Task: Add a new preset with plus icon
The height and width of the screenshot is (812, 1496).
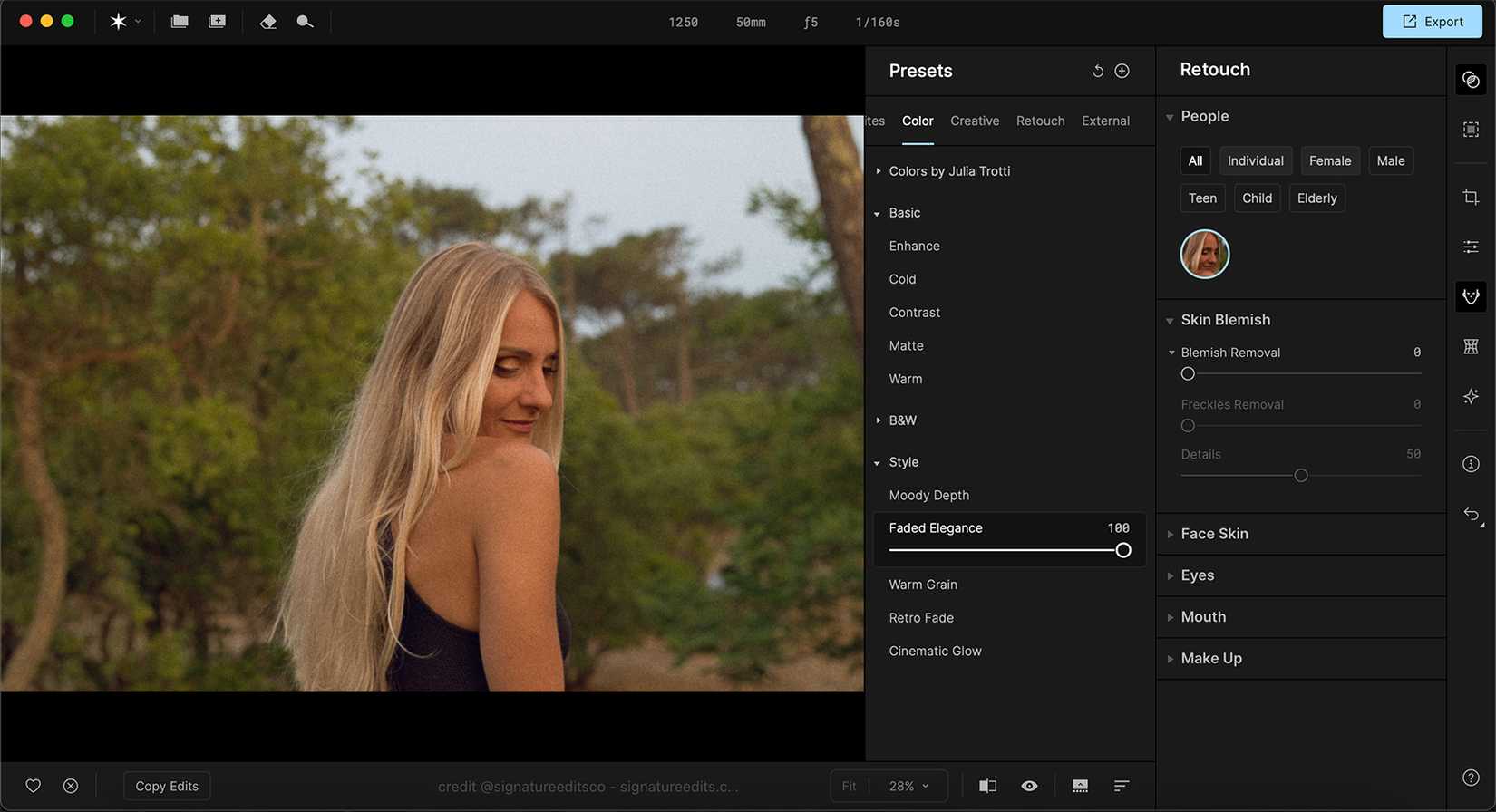Action: point(1122,71)
